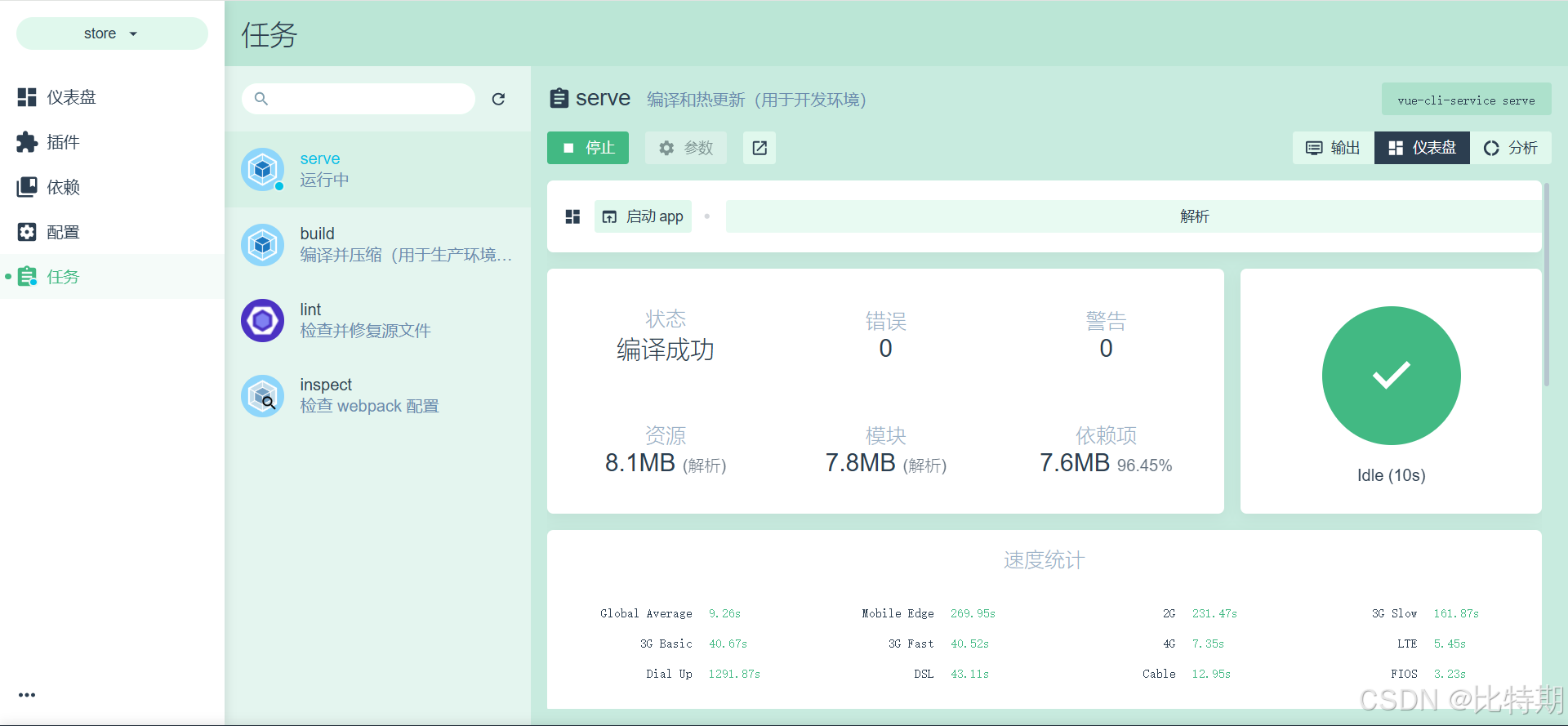
Task: Click the serve task webpack icon
Action: (x=262, y=170)
